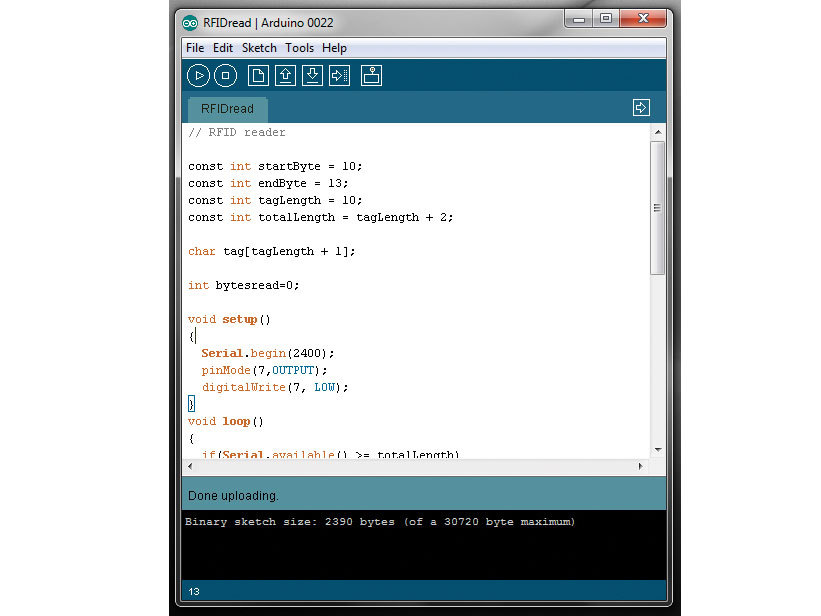Click the 'Binary sketch size' console output
Viewport: 821px width, 616px height.
point(380,522)
